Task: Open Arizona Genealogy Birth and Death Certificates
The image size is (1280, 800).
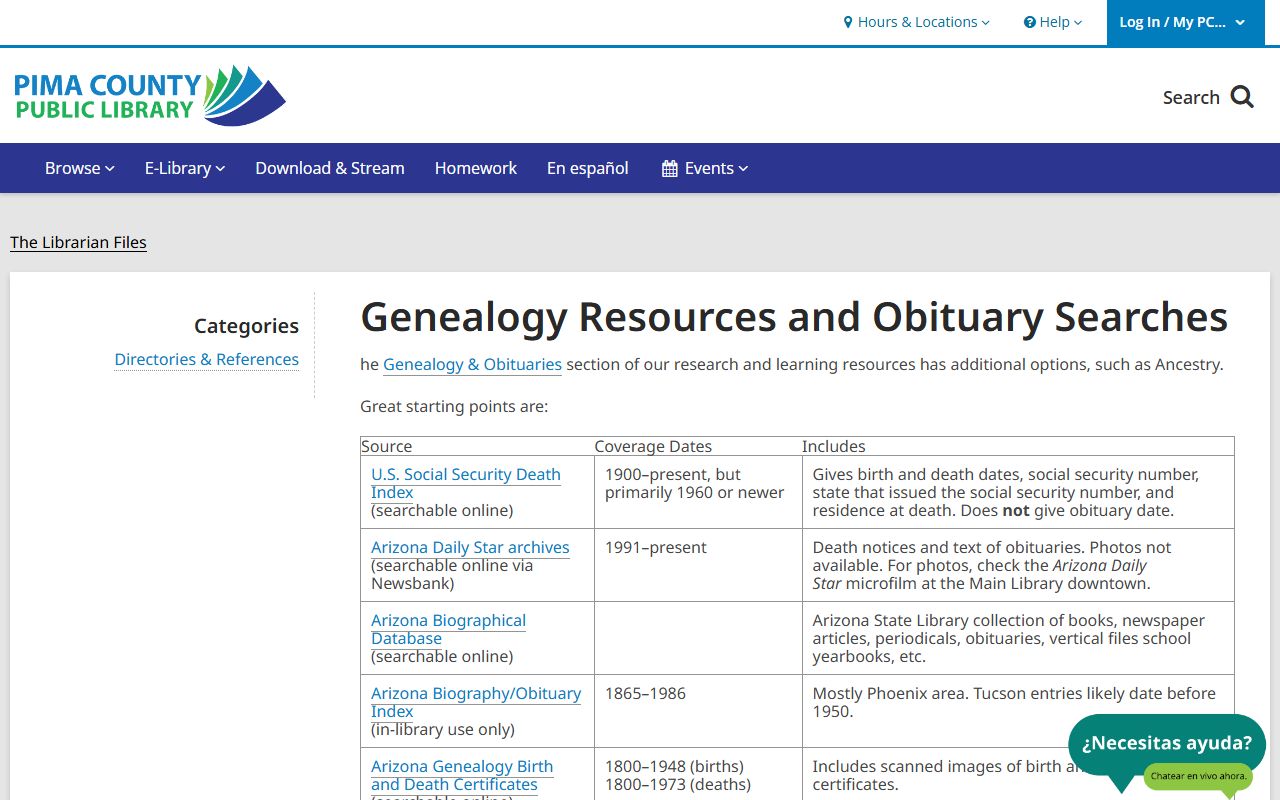Action: click(462, 775)
